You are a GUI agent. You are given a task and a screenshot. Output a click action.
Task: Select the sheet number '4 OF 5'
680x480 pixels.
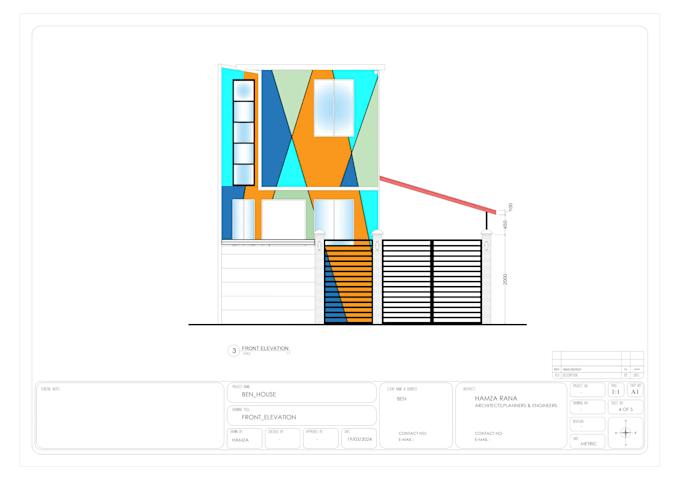pos(625,409)
